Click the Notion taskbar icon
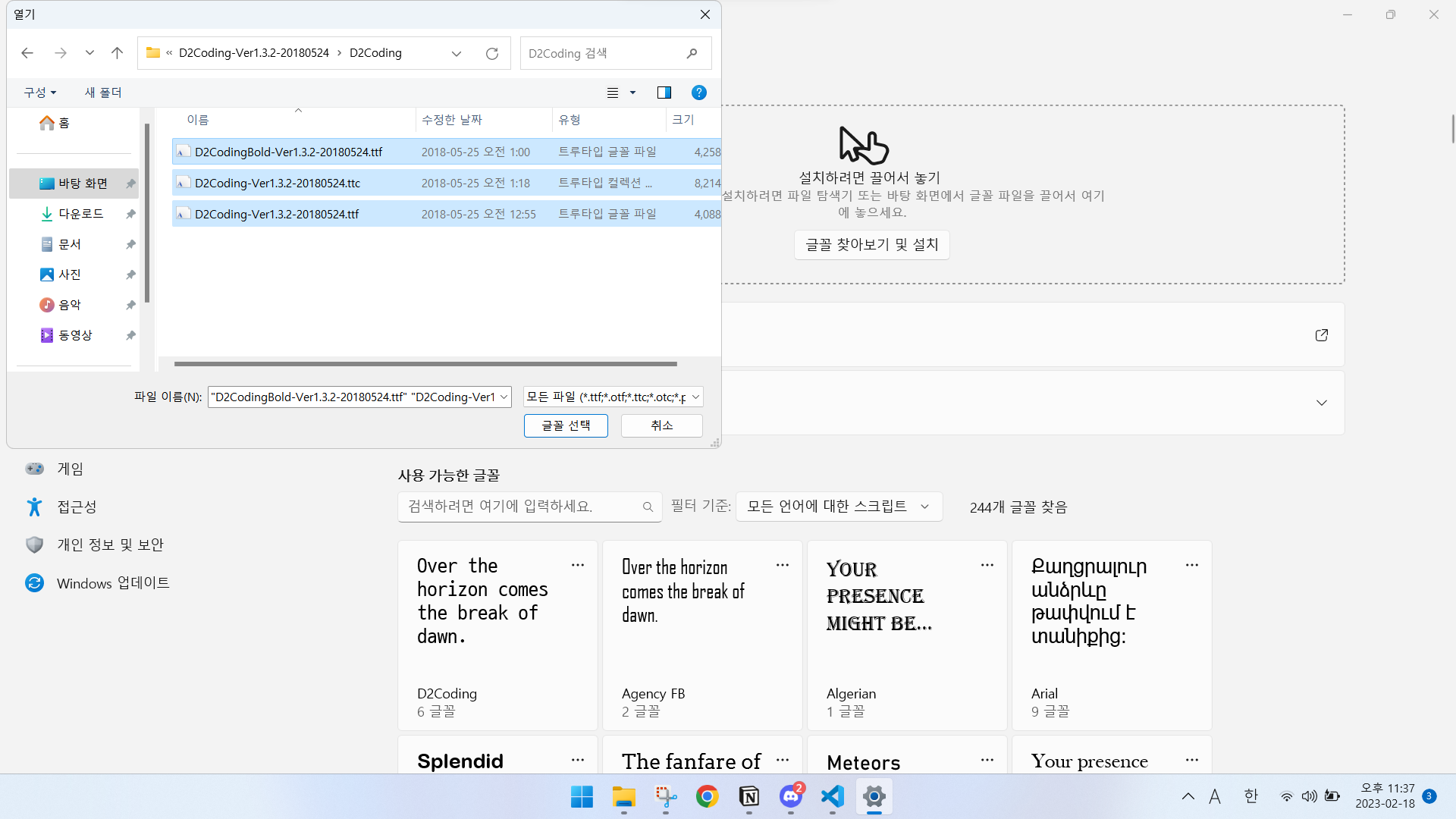1456x819 pixels. point(748,796)
